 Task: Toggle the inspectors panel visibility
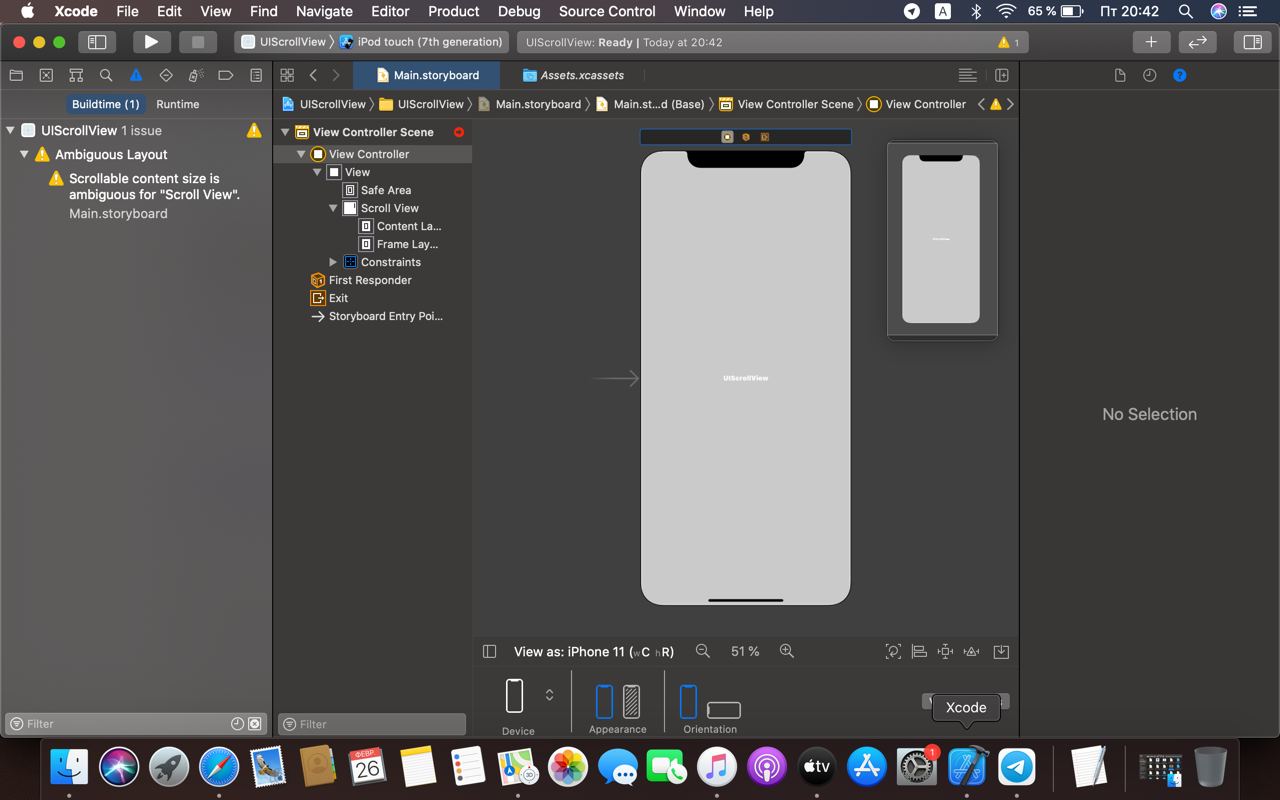[x=1251, y=42]
